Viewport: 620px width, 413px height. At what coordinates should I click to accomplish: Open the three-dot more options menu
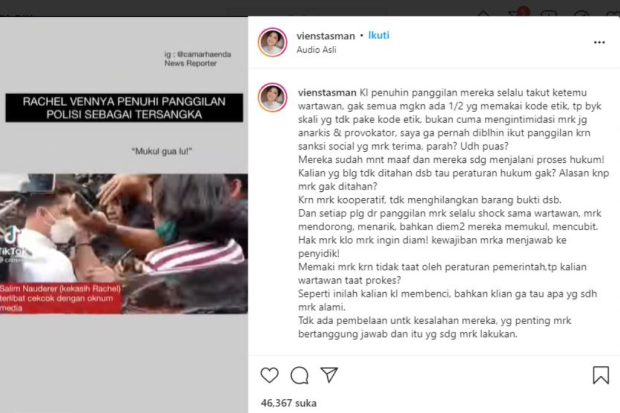[599, 42]
